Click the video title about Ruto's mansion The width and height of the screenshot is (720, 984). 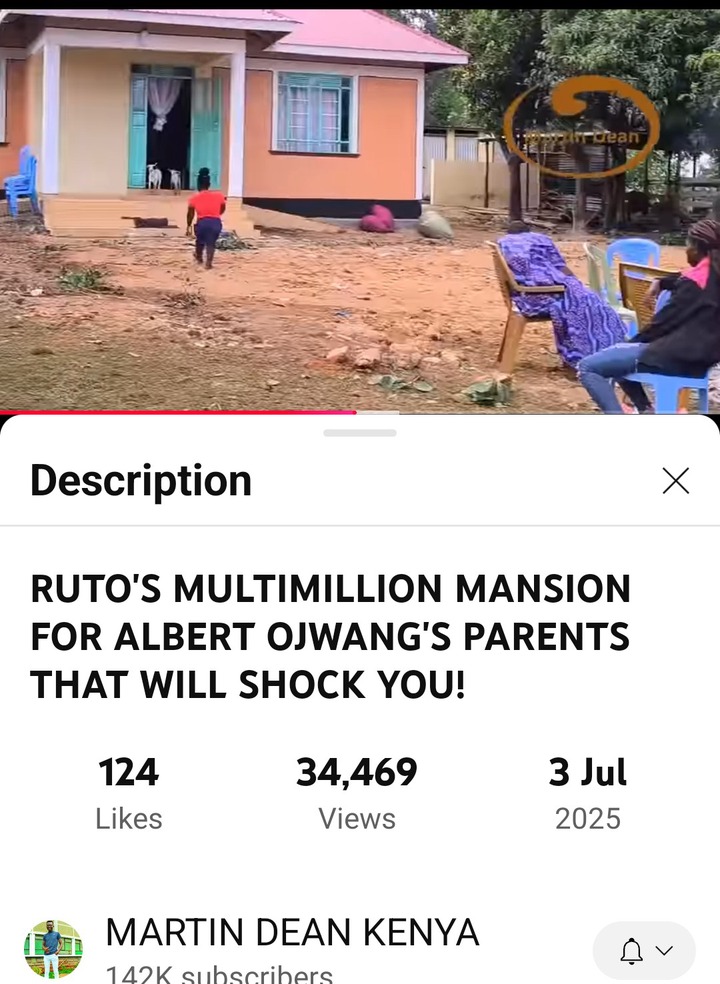[330, 636]
